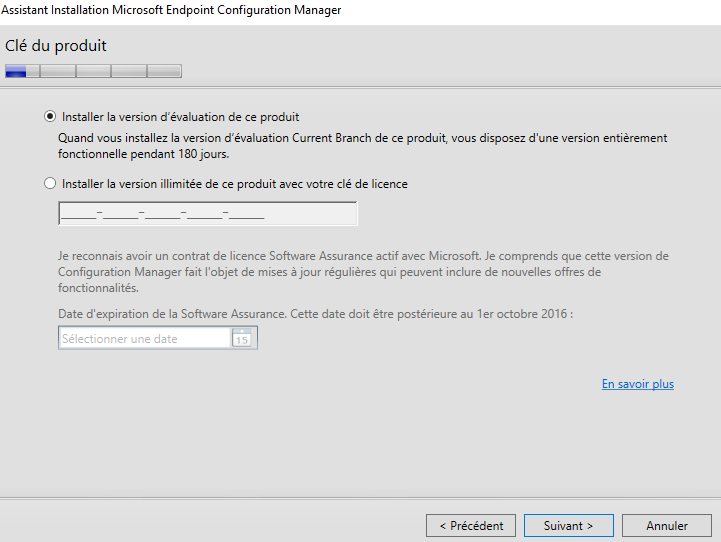This screenshot has height=542, width=721.
Task: Click into the license key entry field
Action: coord(208,214)
